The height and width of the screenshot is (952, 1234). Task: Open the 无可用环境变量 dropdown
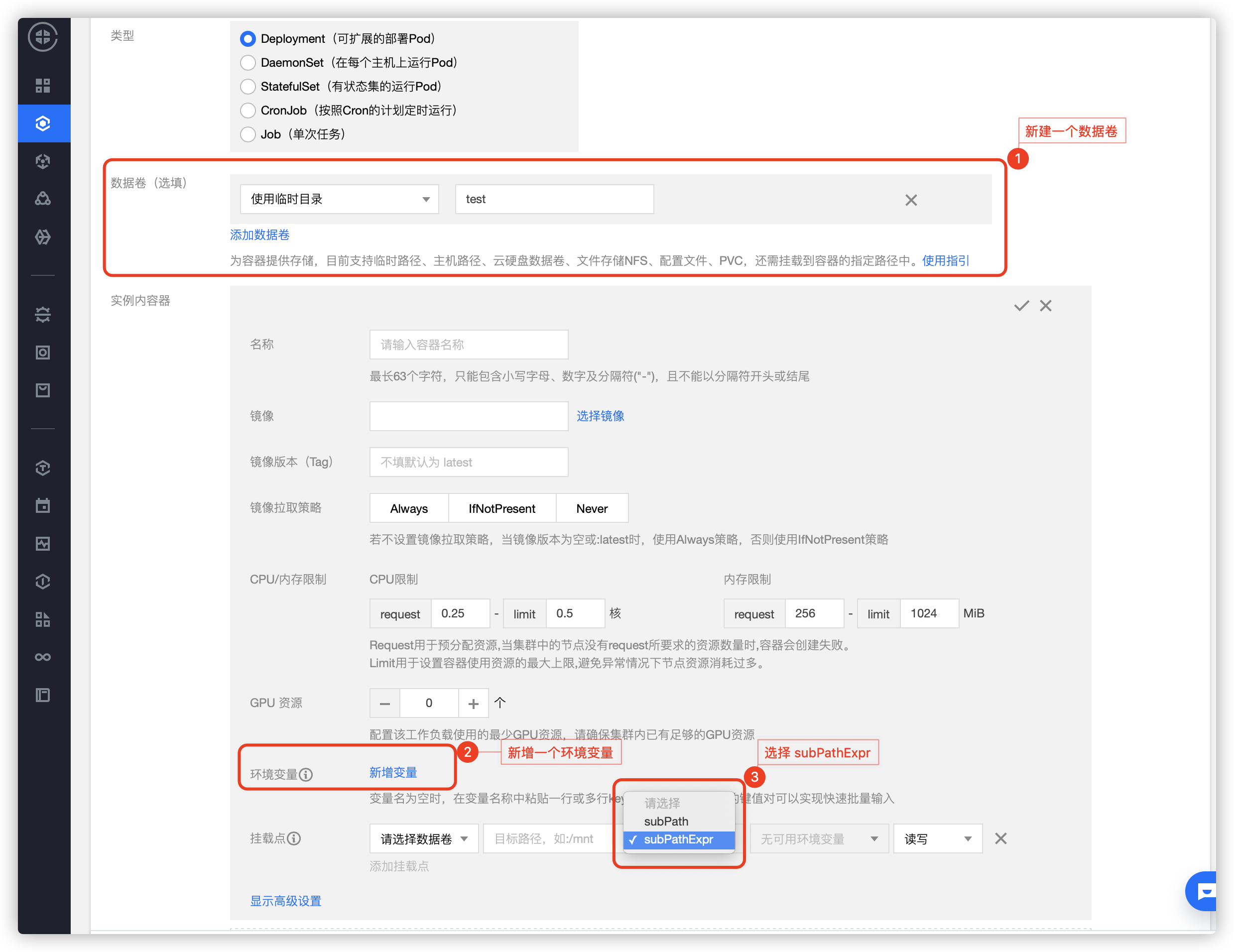tap(819, 838)
